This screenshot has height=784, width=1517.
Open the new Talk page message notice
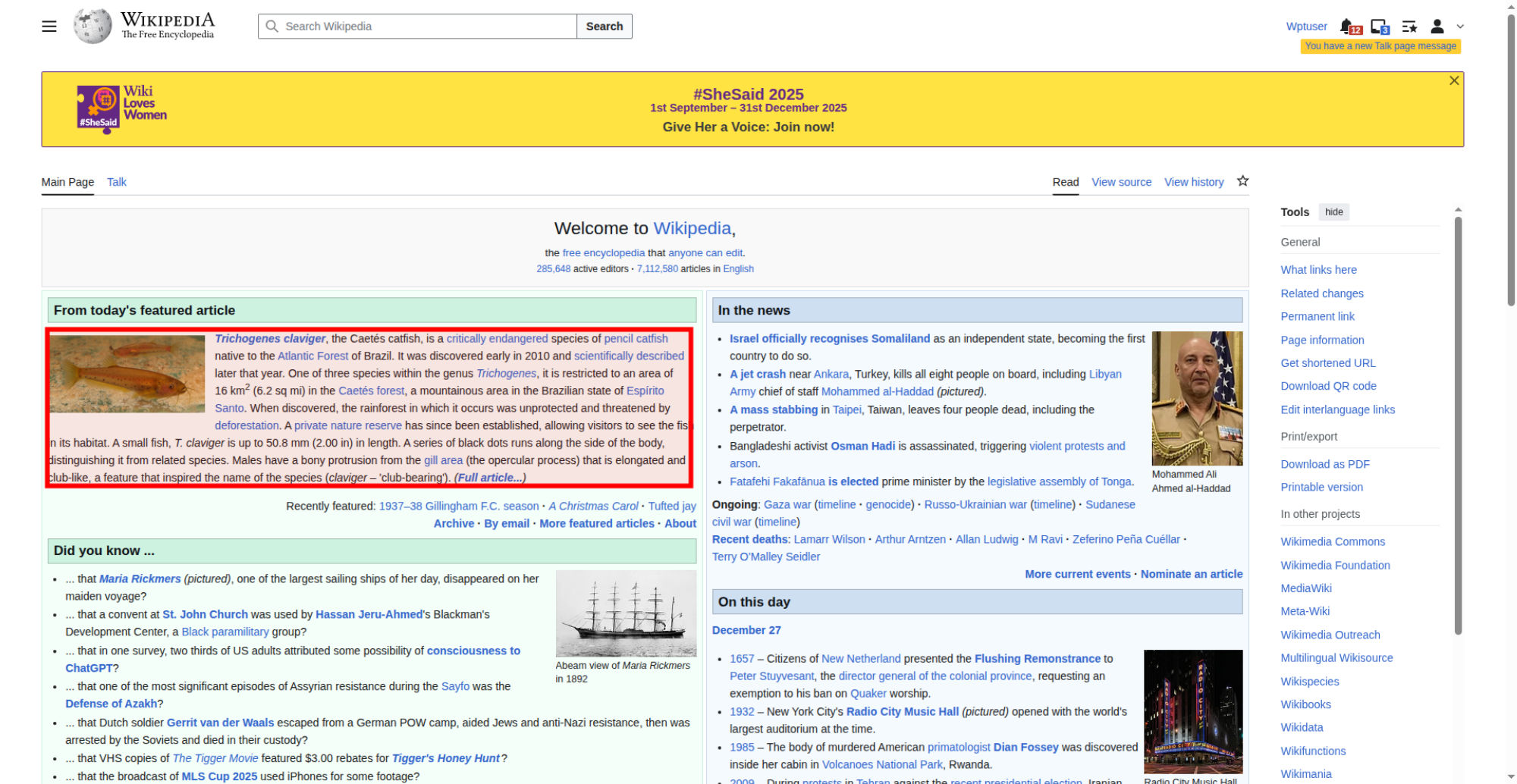[x=1380, y=46]
